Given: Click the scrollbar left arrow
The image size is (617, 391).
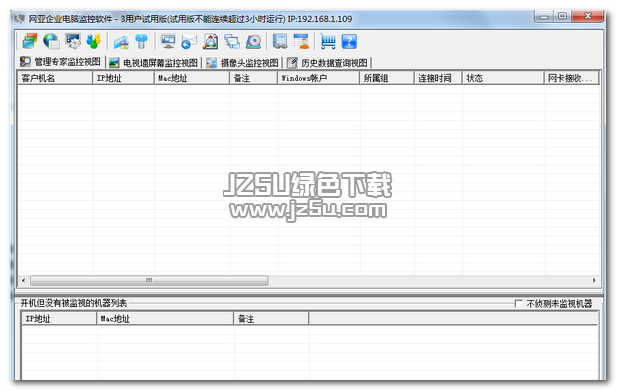Looking at the screenshot, I should [x=24, y=280].
